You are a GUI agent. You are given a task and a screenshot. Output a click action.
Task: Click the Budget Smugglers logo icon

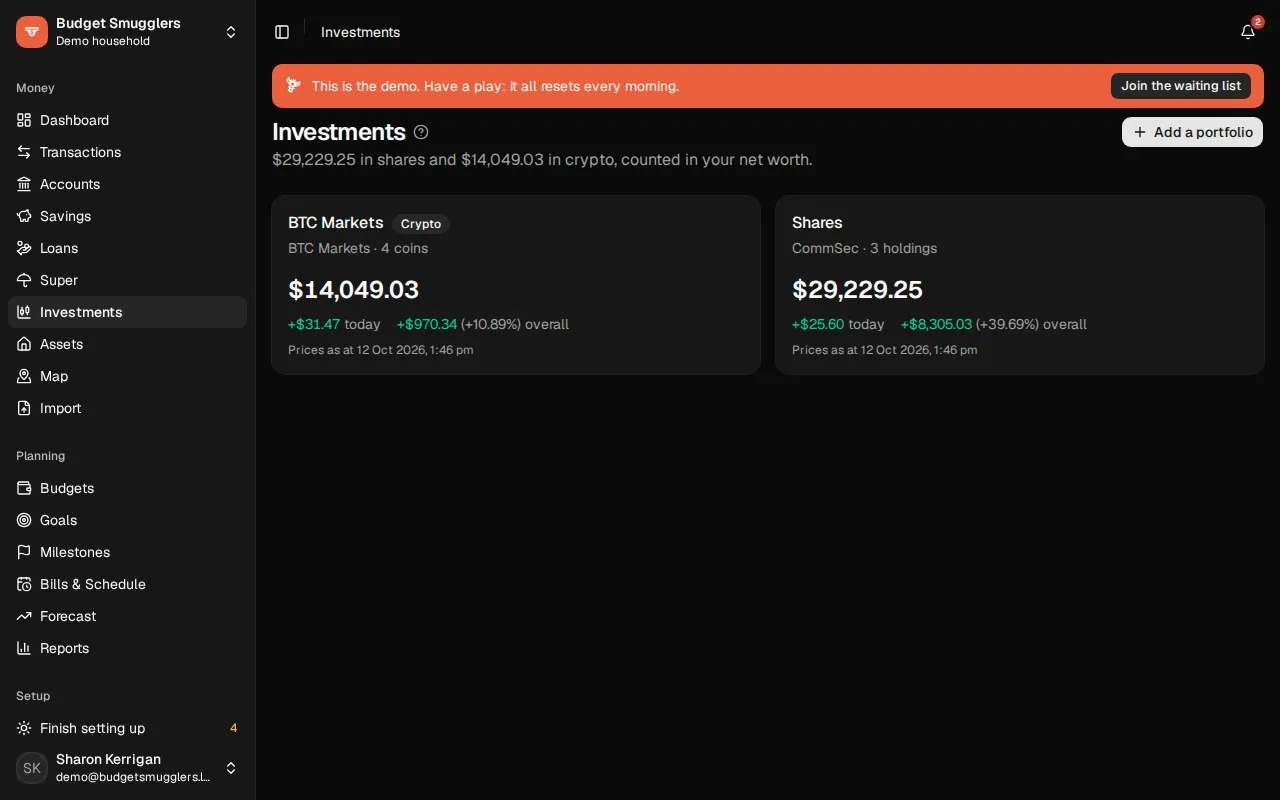[32, 32]
